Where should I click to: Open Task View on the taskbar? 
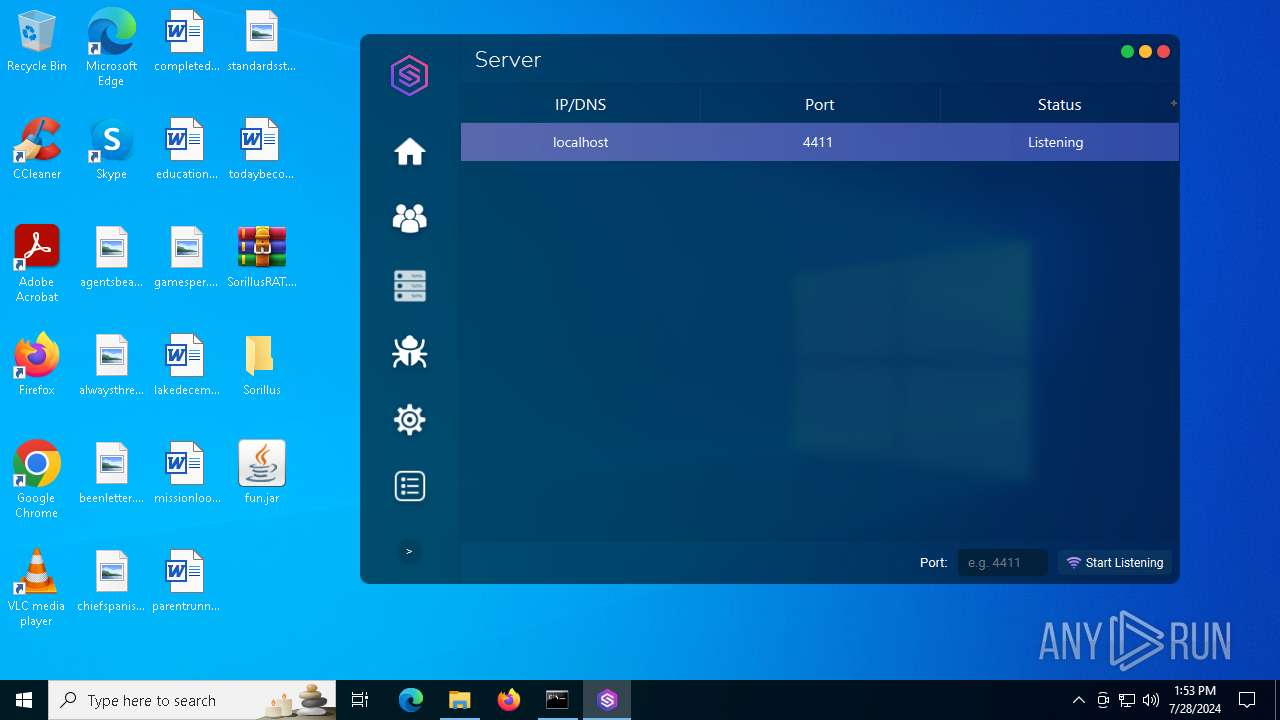(x=361, y=700)
